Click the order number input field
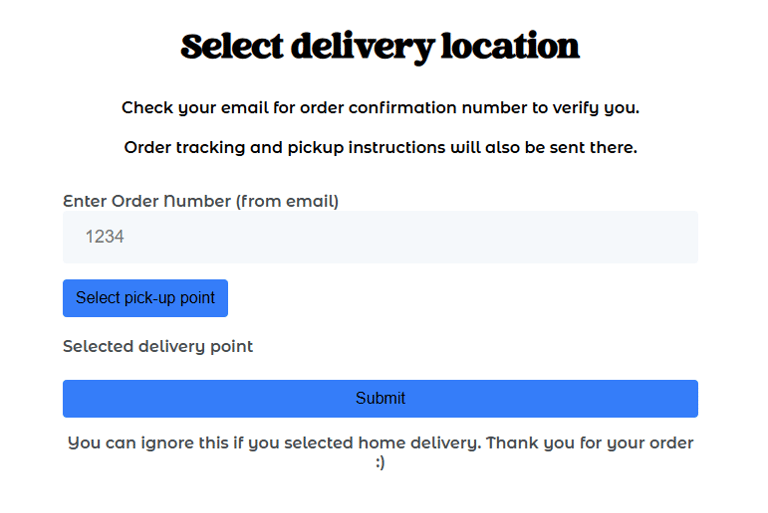Viewport: 768px width, 513px height. [x=380, y=237]
